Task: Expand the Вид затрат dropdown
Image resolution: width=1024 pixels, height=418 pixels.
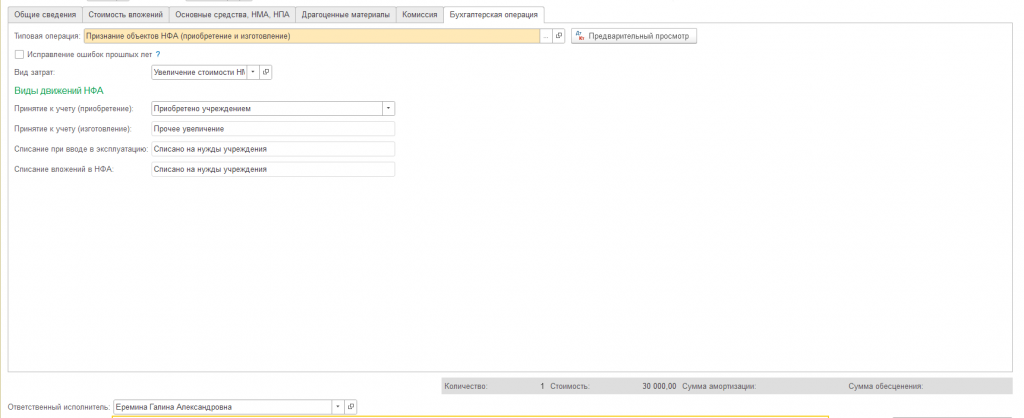Action: [x=253, y=72]
